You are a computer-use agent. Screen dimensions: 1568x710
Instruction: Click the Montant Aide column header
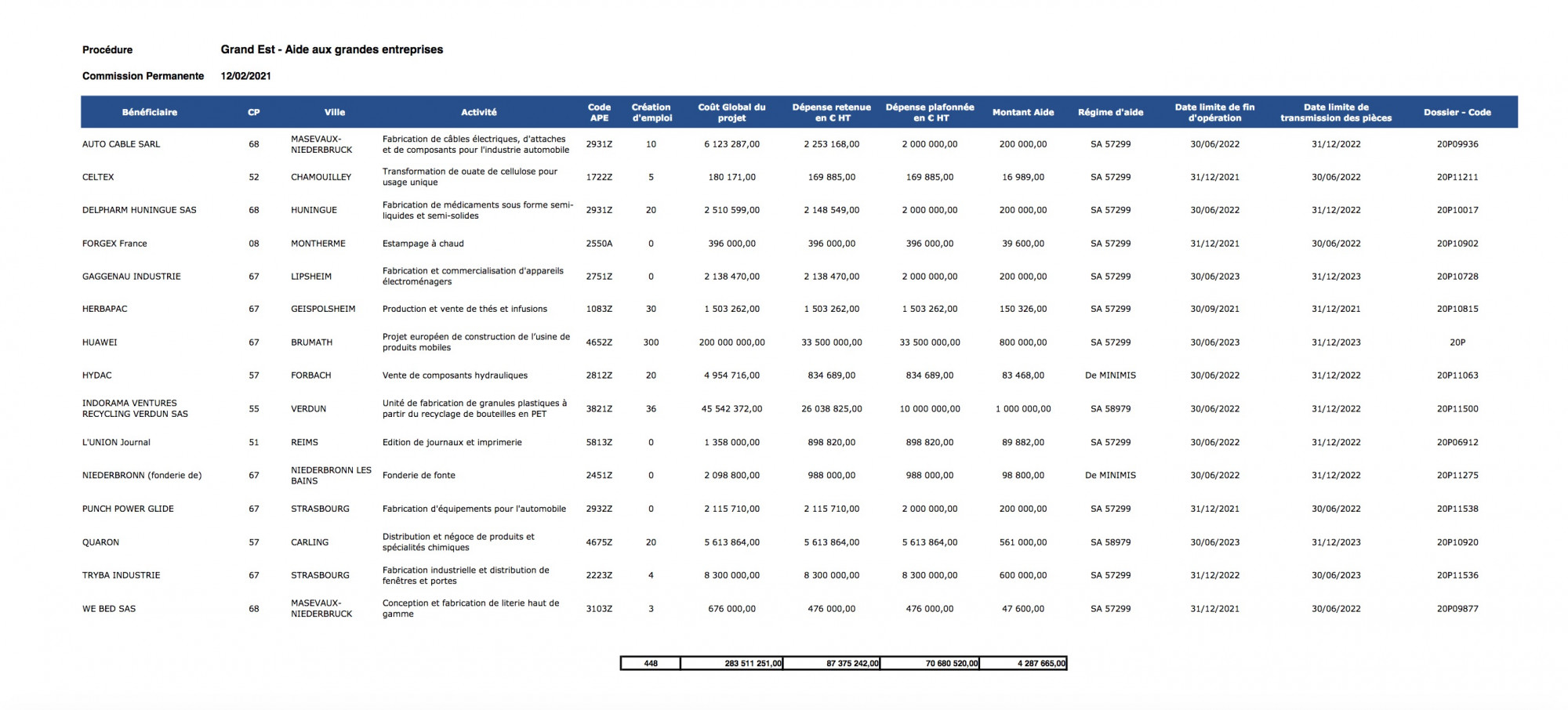tap(1023, 112)
